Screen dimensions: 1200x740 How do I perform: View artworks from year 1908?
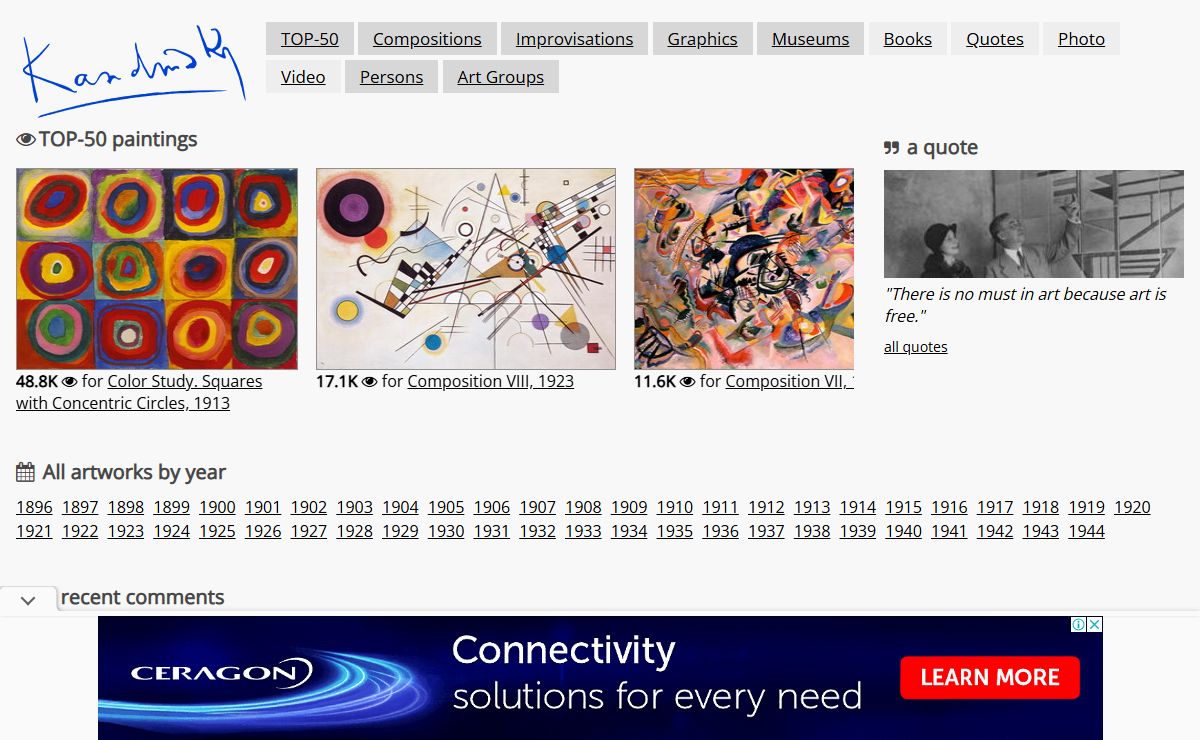pyautogui.click(x=583, y=507)
